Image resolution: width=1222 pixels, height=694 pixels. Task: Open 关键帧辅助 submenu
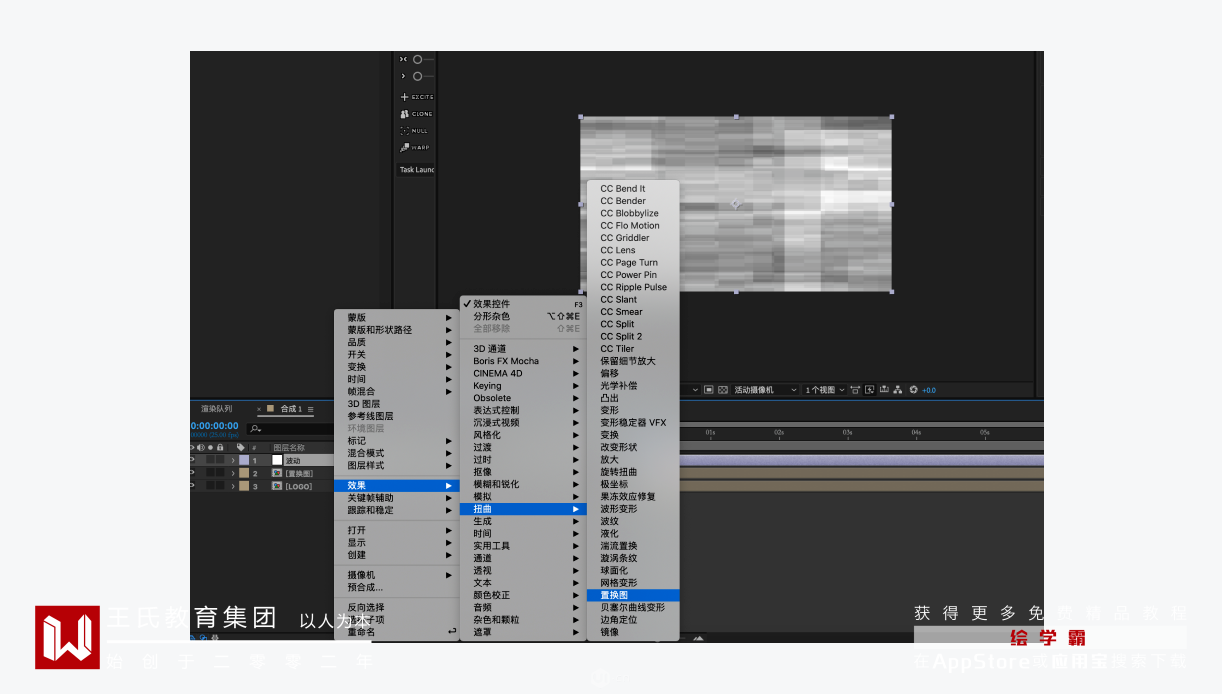tap(397, 497)
